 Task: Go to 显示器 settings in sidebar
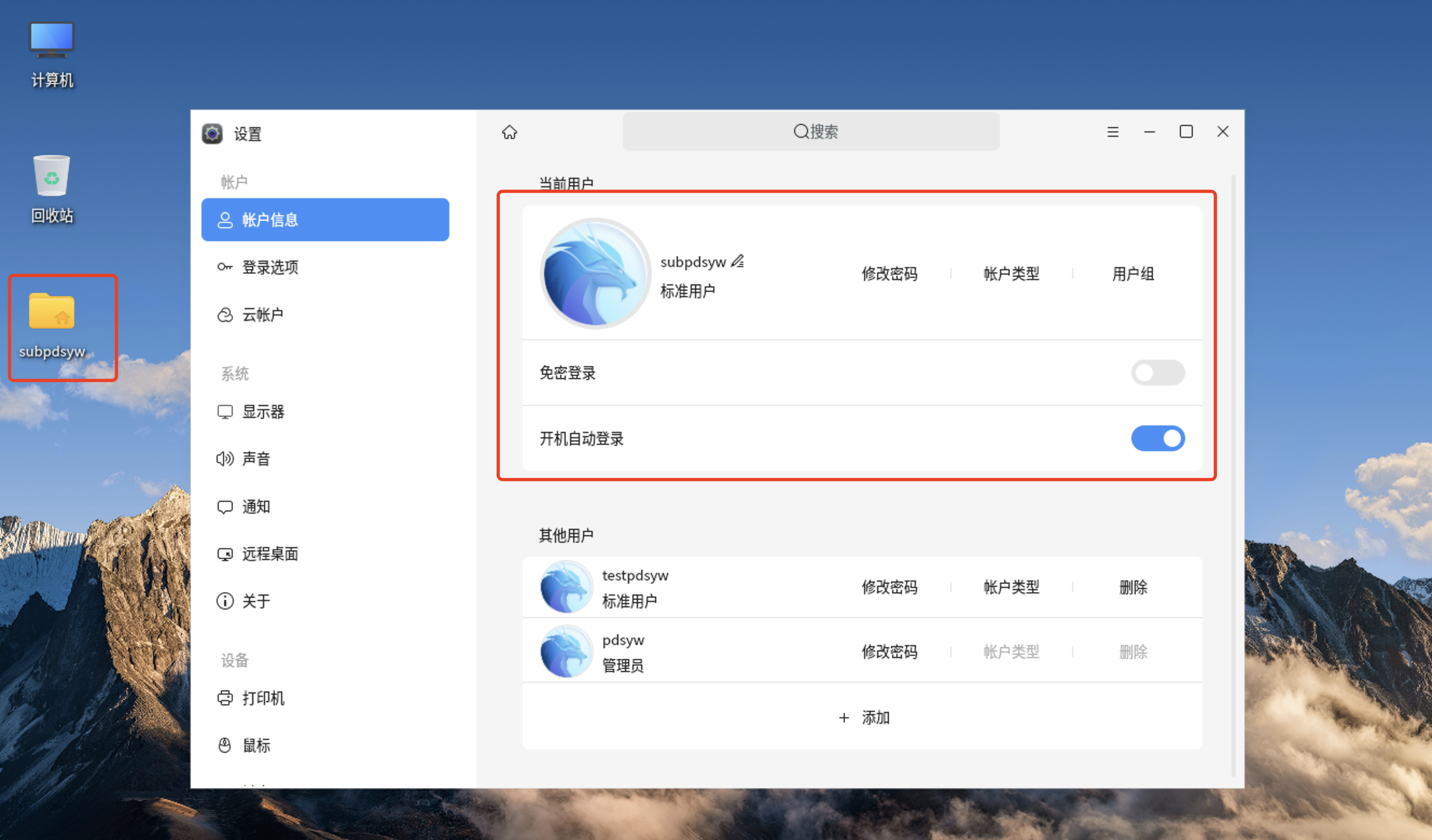(263, 412)
